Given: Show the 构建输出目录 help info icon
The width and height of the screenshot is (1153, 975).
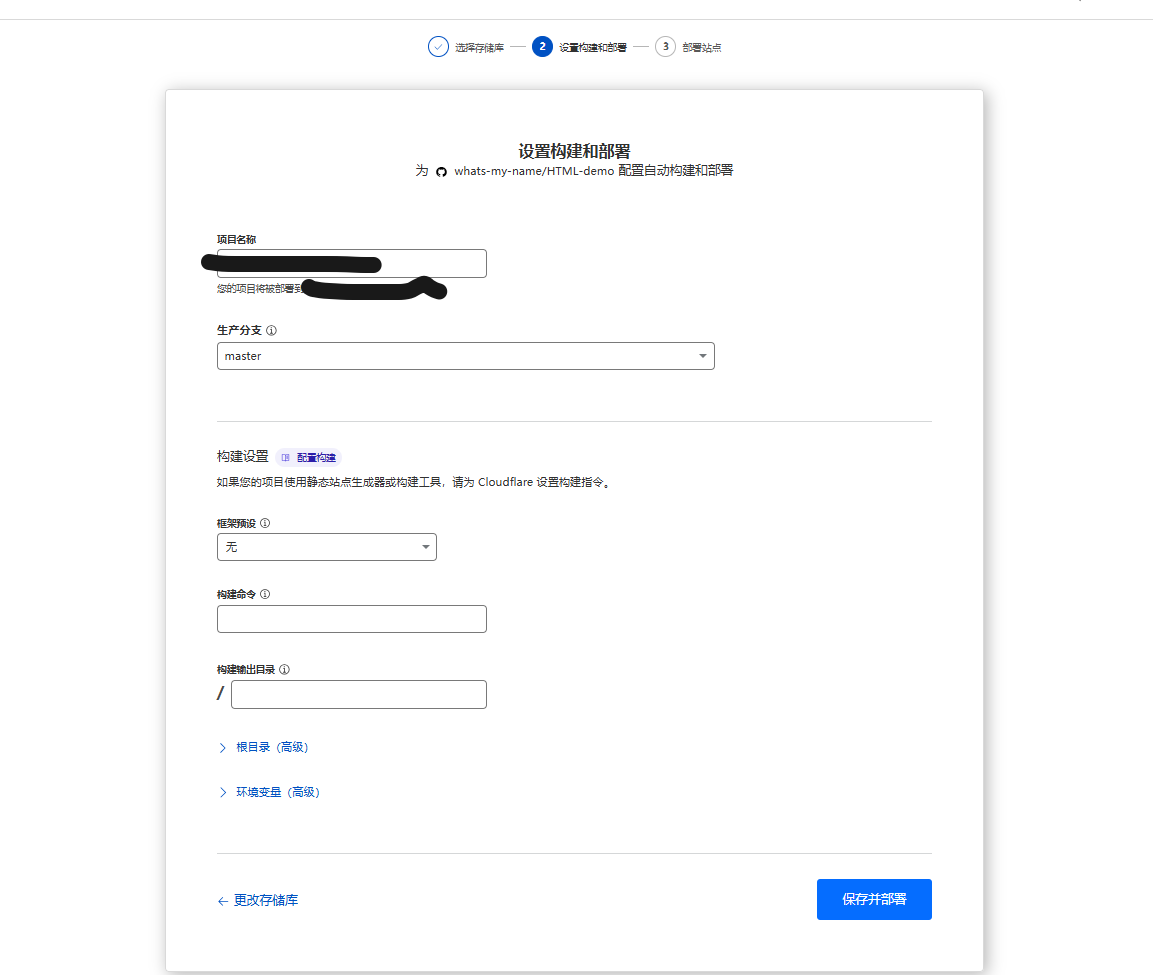Looking at the screenshot, I should tap(285, 670).
